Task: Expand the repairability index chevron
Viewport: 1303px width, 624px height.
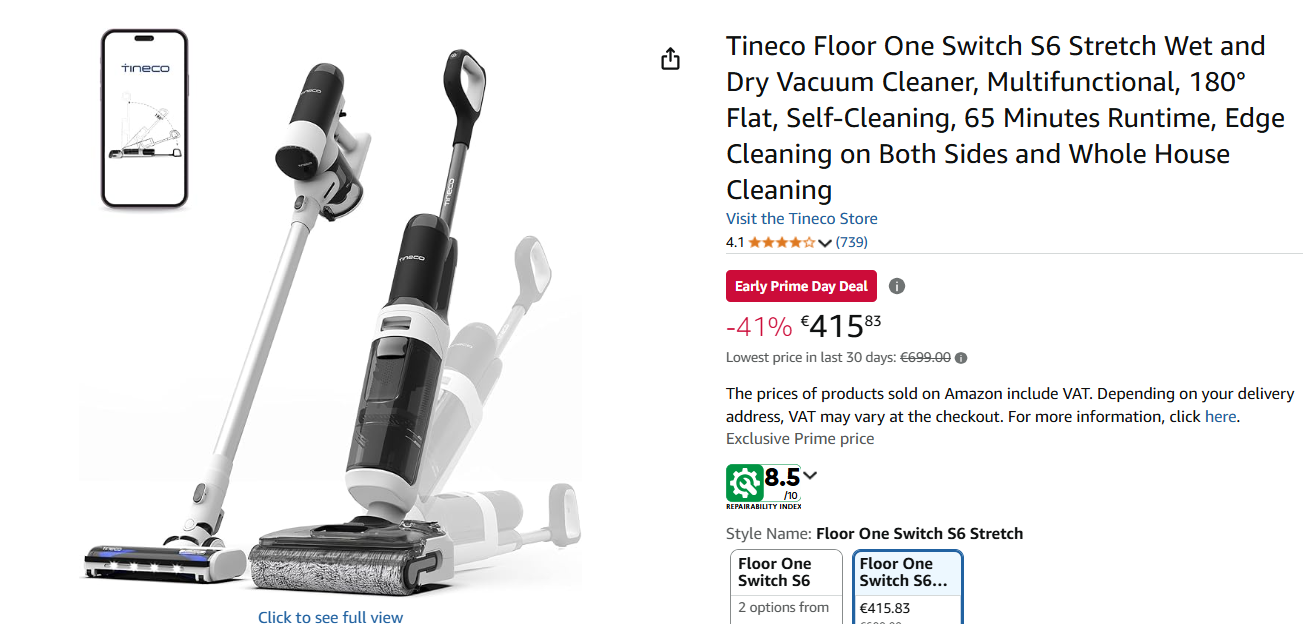Action: (810, 475)
